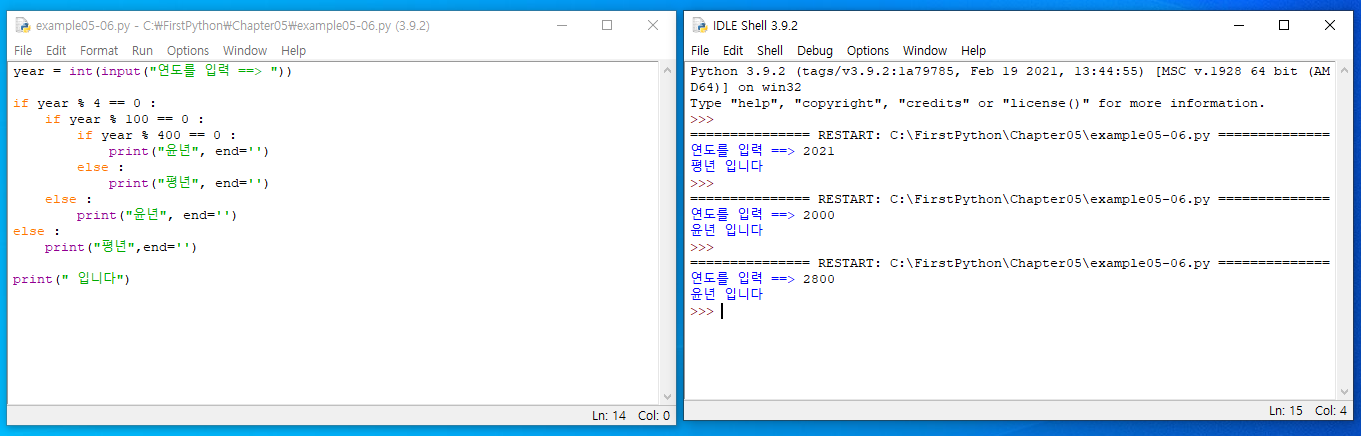Viewport: 1361px width, 436px height.
Task: Open Help menu in editor window
Action: coord(293,51)
